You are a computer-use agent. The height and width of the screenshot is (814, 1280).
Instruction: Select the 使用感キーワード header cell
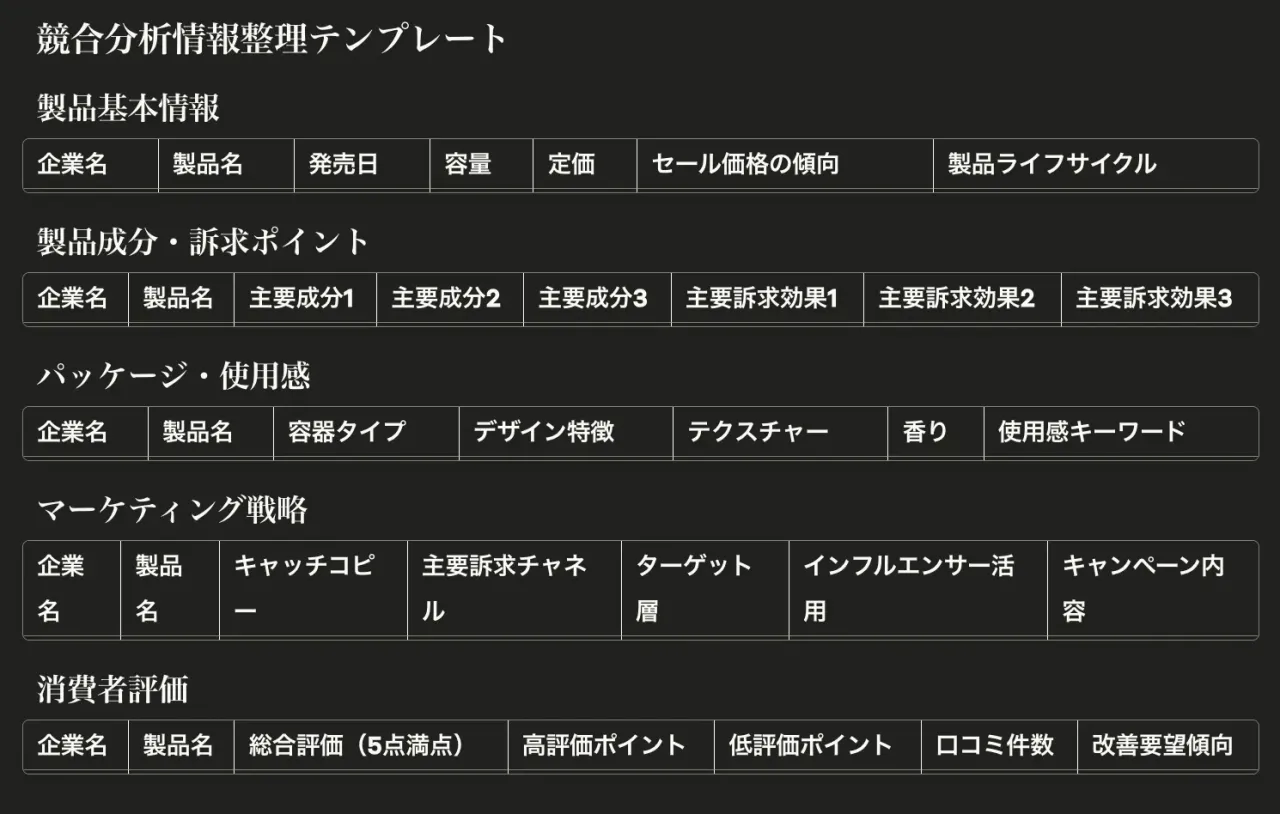click(x=1121, y=433)
